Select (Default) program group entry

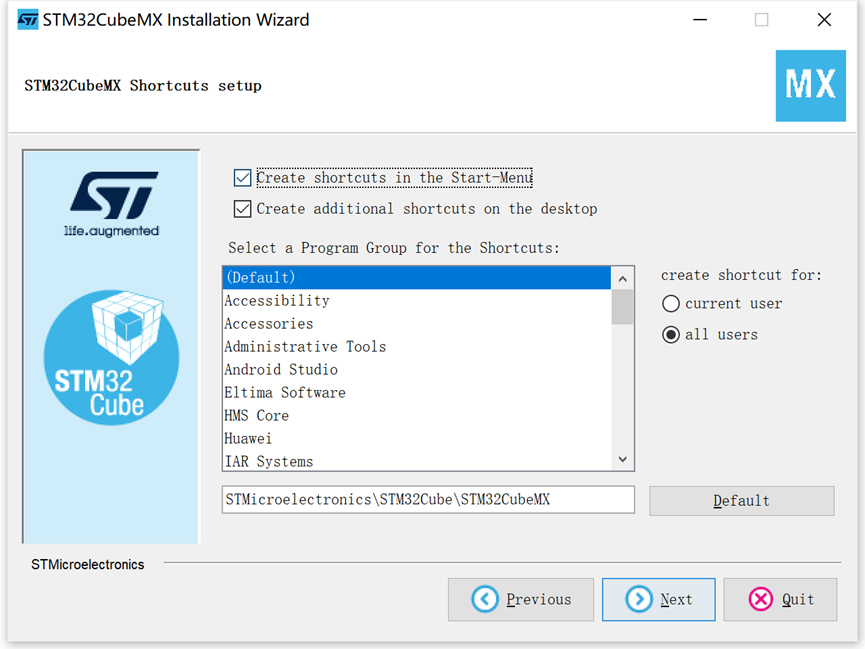click(x=417, y=278)
